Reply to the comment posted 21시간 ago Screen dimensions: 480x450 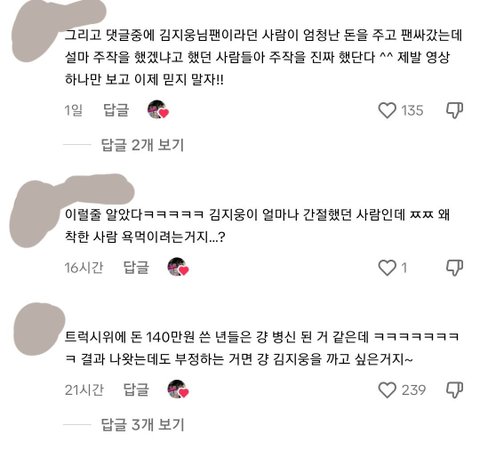click(x=136, y=390)
